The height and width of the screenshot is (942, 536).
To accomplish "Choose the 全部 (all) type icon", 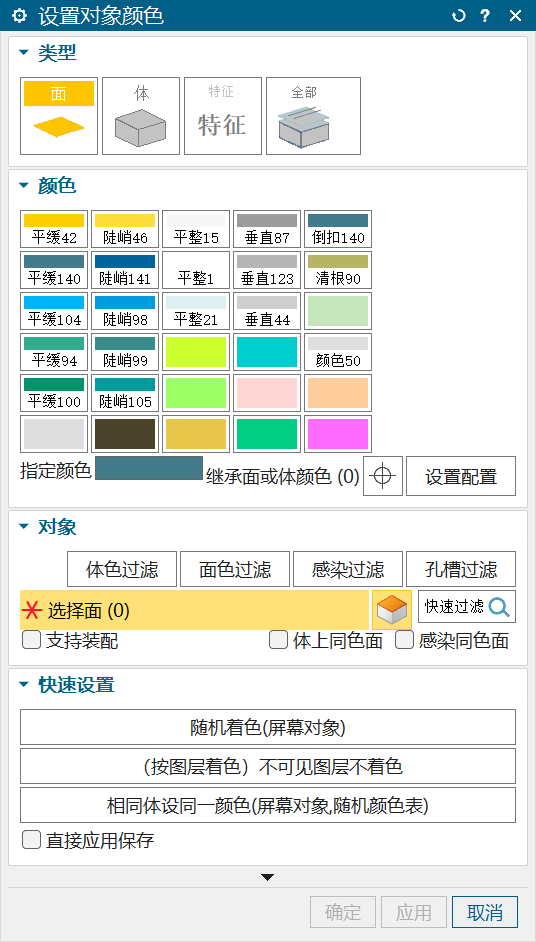I will click(313, 116).
